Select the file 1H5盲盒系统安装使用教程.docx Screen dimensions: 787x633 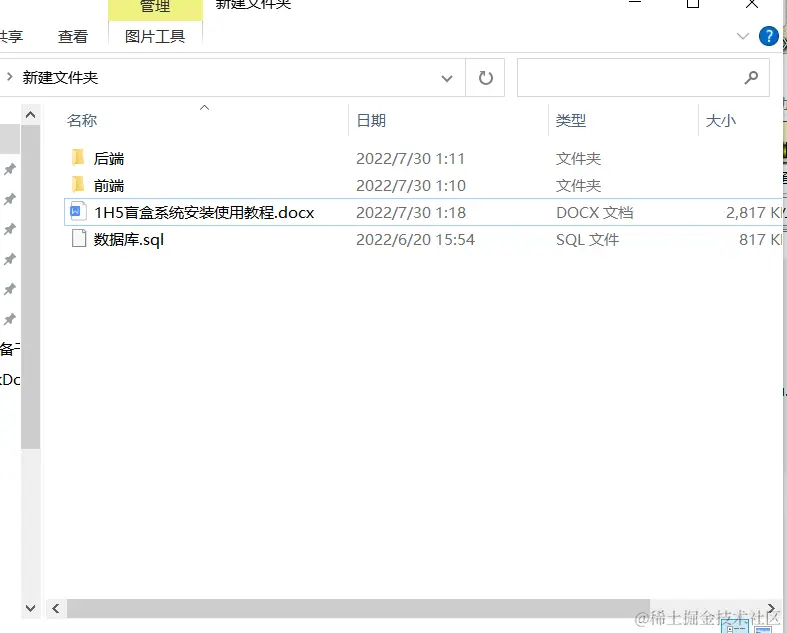[x=204, y=212]
